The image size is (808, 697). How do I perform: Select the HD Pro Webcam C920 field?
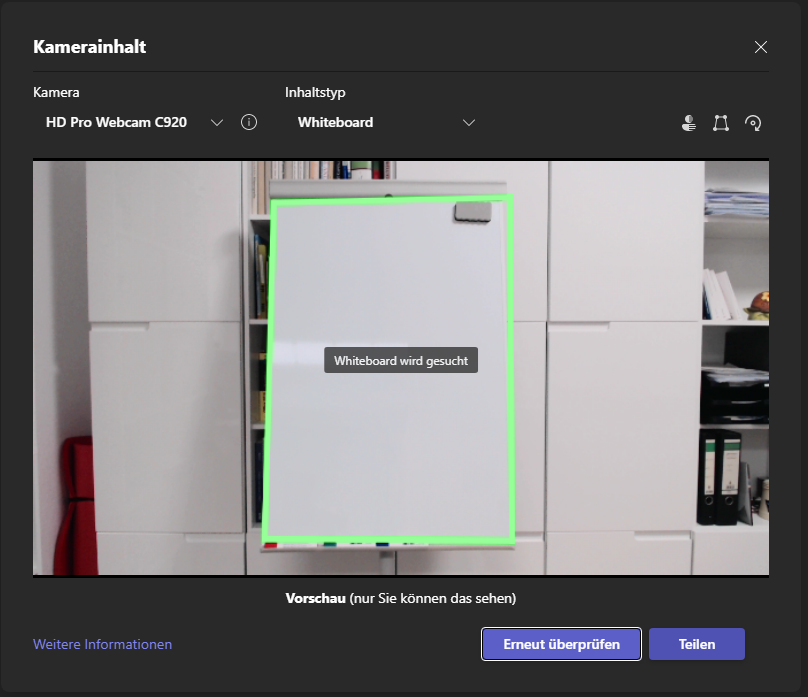(116, 123)
